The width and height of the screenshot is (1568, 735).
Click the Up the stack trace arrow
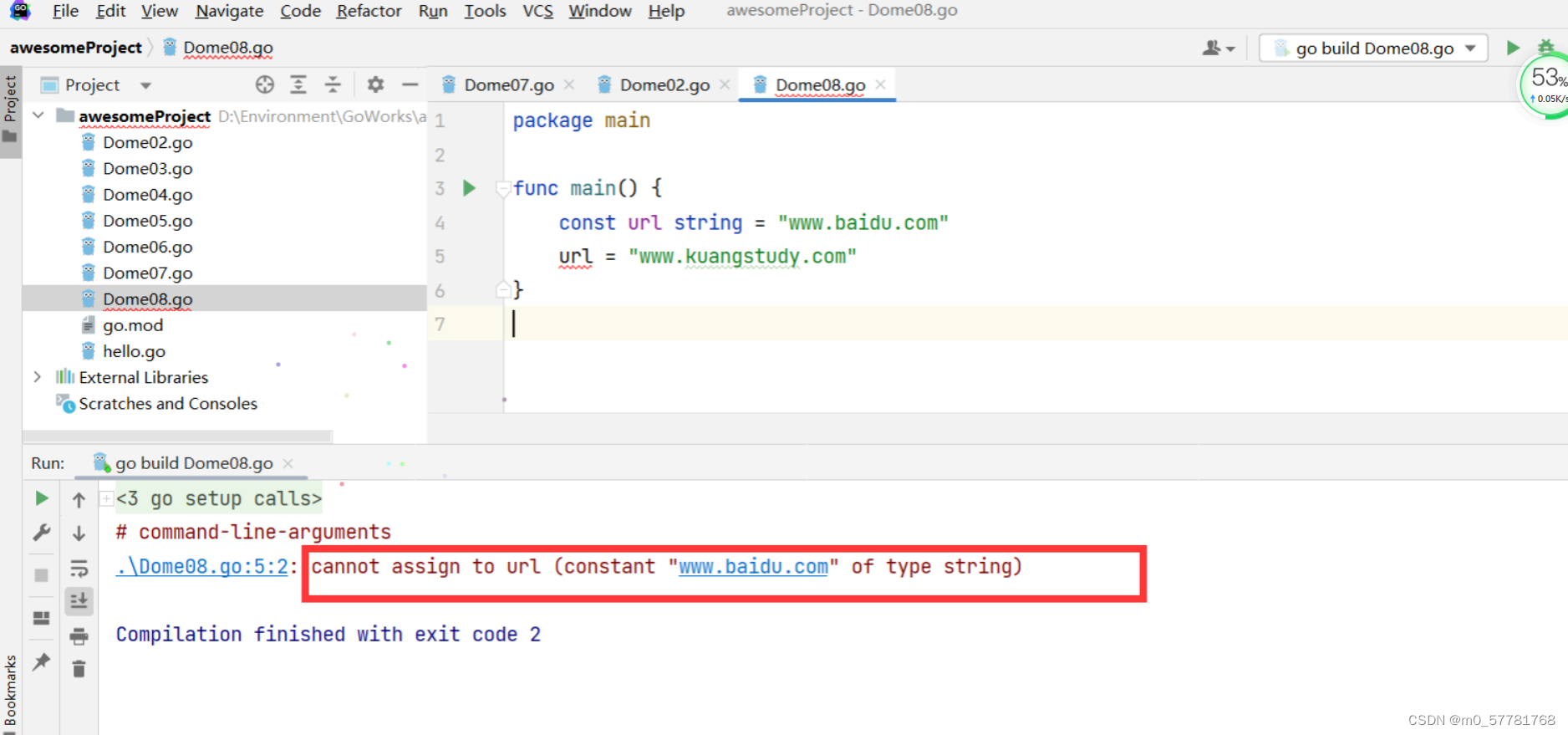coord(79,500)
